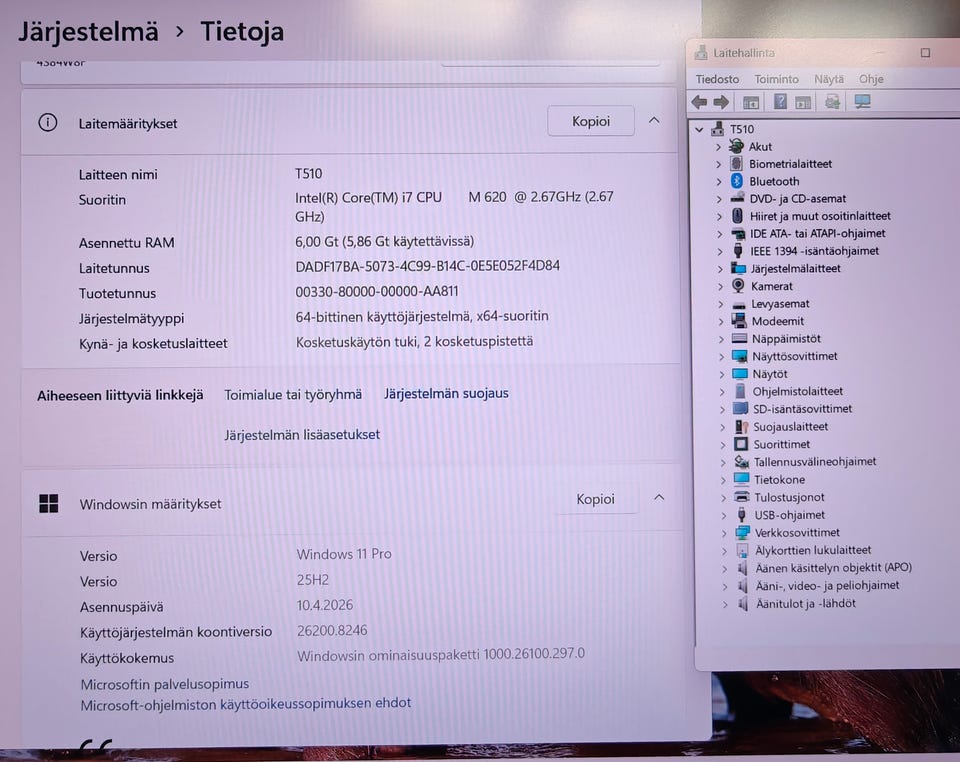Select Äänen käsittelyn objektit (APO) row
960x762 pixels.
click(x=833, y=567)
